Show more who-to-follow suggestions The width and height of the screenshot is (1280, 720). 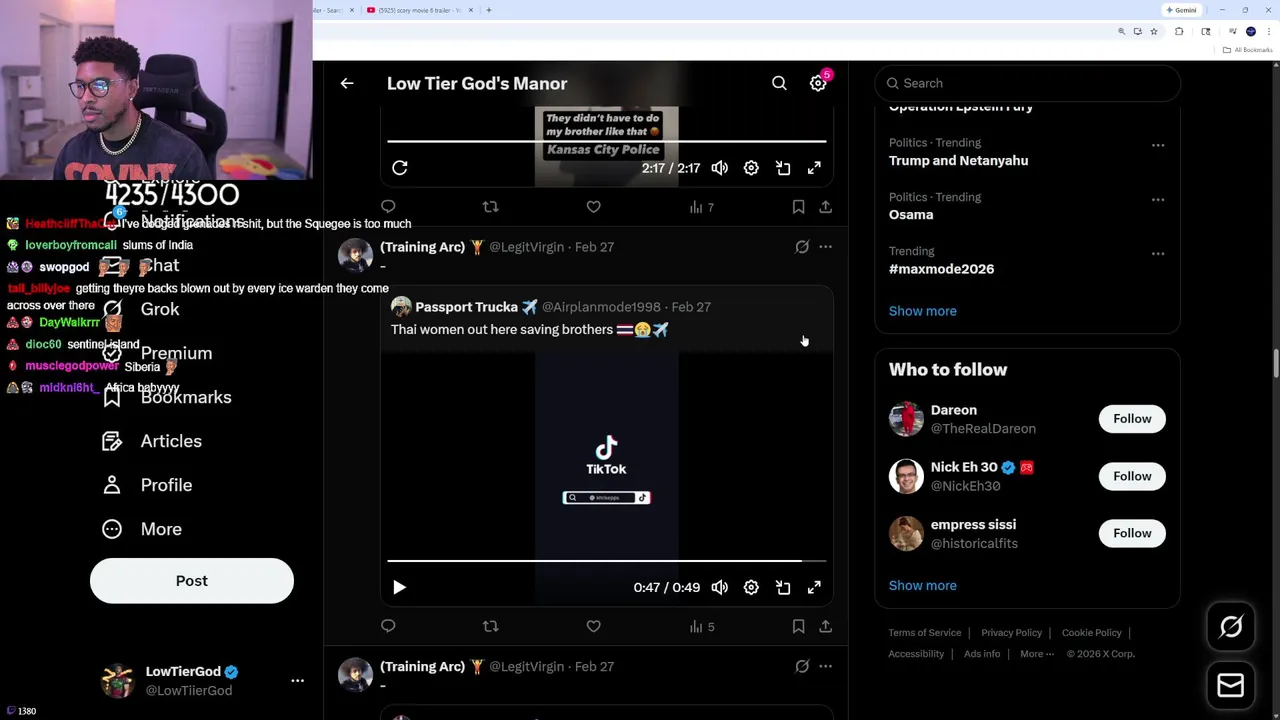coord(922,586)
